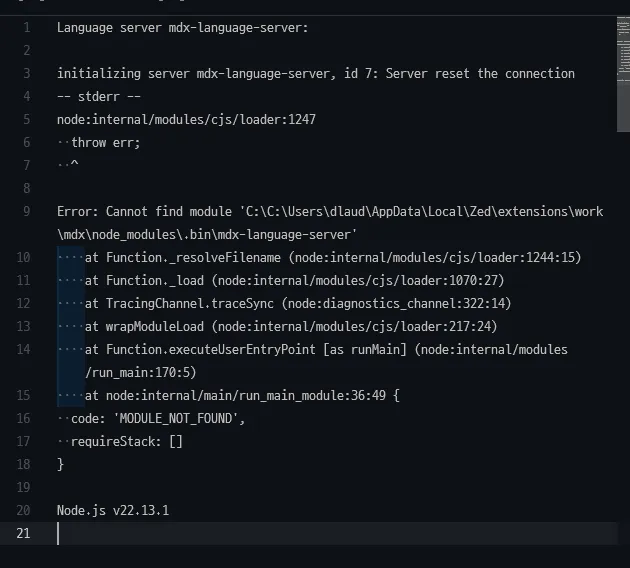The height and width of the screenshot is (568, 630).
Task: Click the 'Node.js v22.13.1' version text
Action: pyautogui.click(x=113, y=510)
